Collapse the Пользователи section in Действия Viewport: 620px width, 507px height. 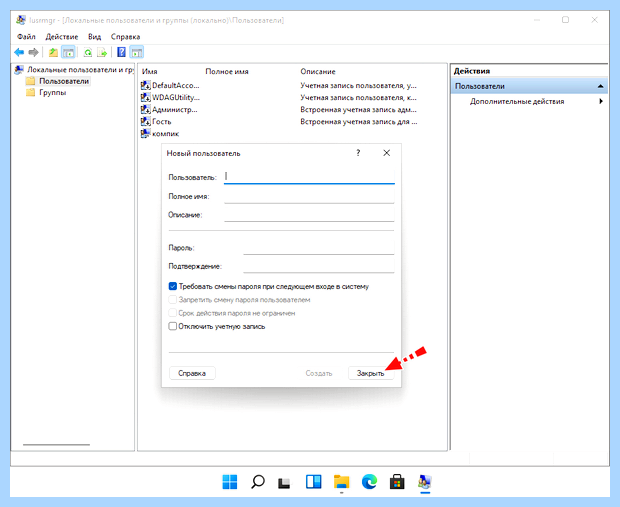click(600, 86)
